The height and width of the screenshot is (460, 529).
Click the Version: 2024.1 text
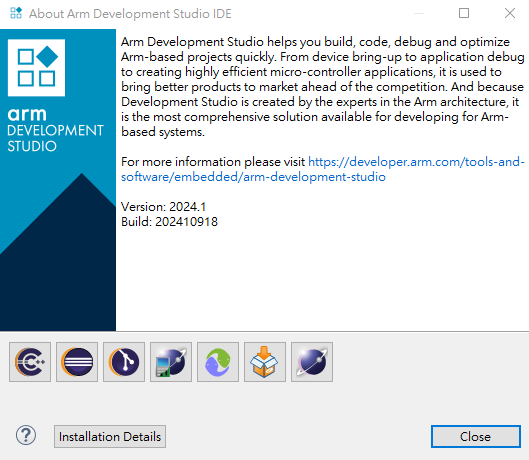point(163,207)
